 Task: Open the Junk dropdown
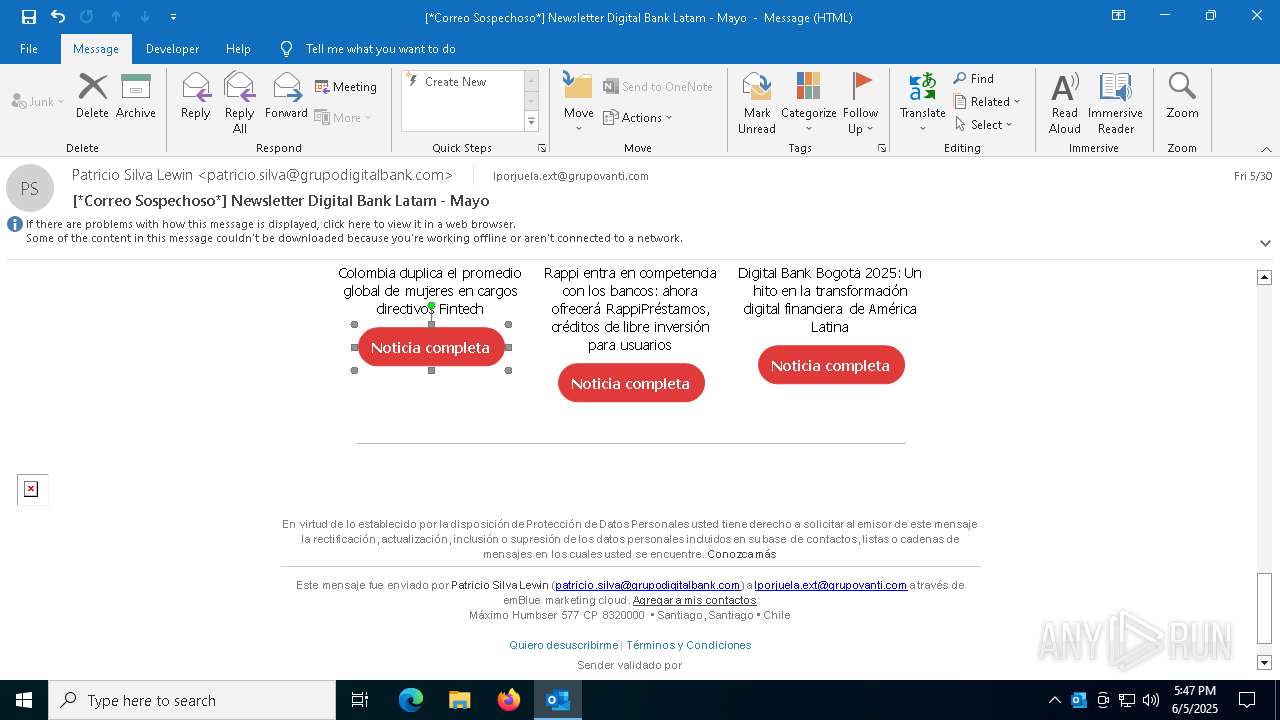click(x=38, y=101)
